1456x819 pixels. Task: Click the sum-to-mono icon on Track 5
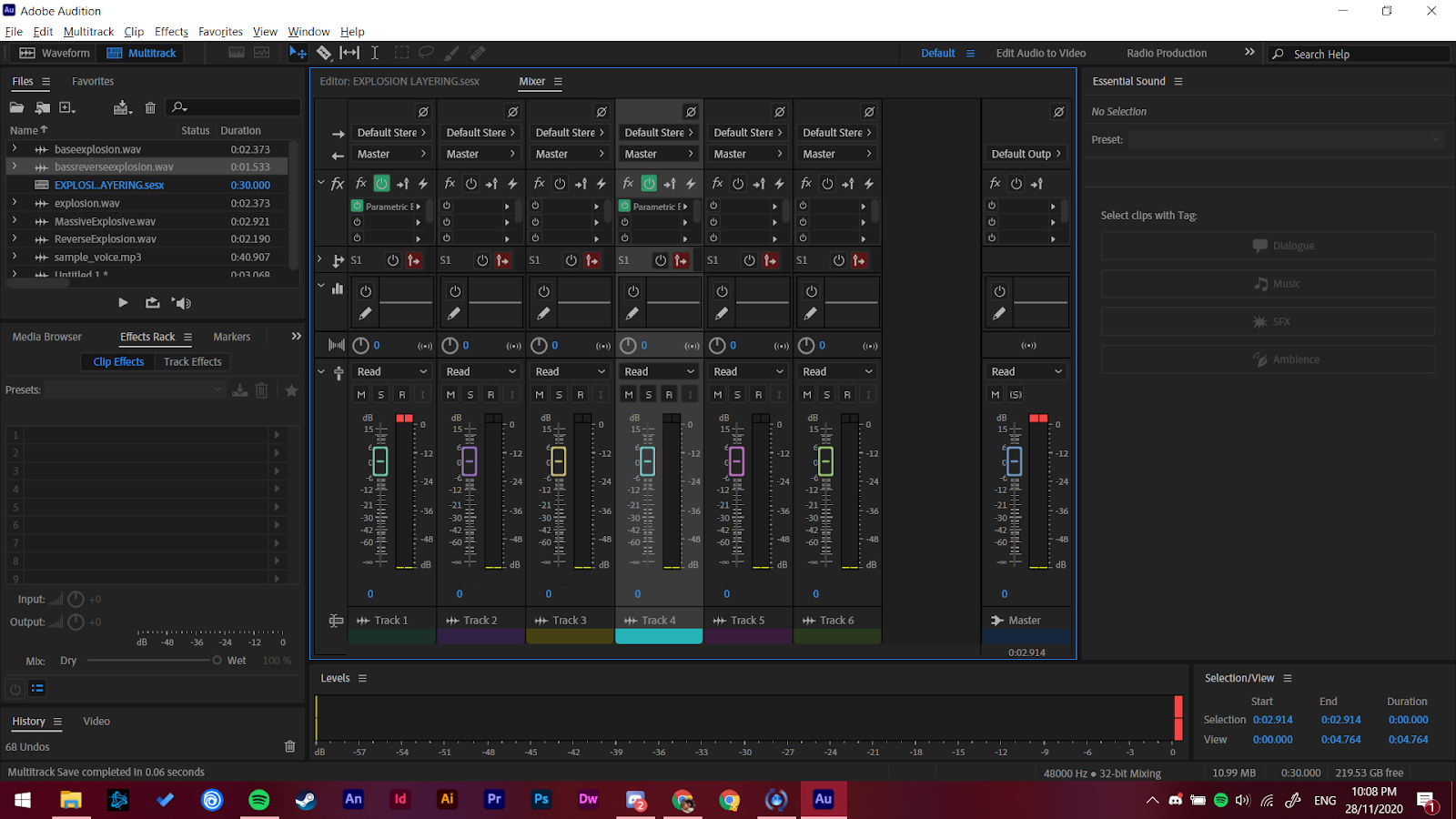[x=781, y=346]
